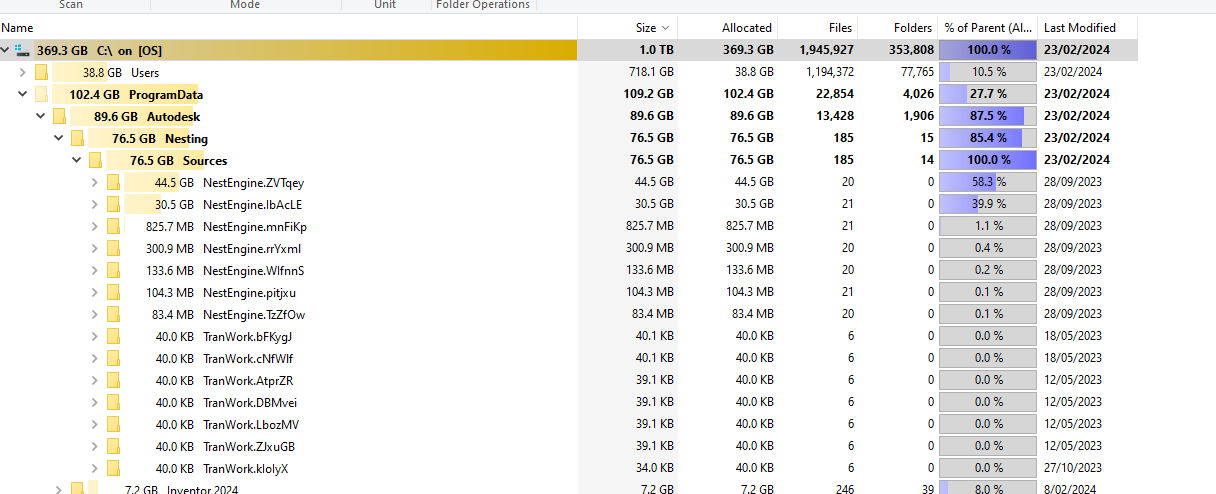Screen dimensions: 1216x494
Task: Click the Nesting folder icon
Action: coord(77,138)
